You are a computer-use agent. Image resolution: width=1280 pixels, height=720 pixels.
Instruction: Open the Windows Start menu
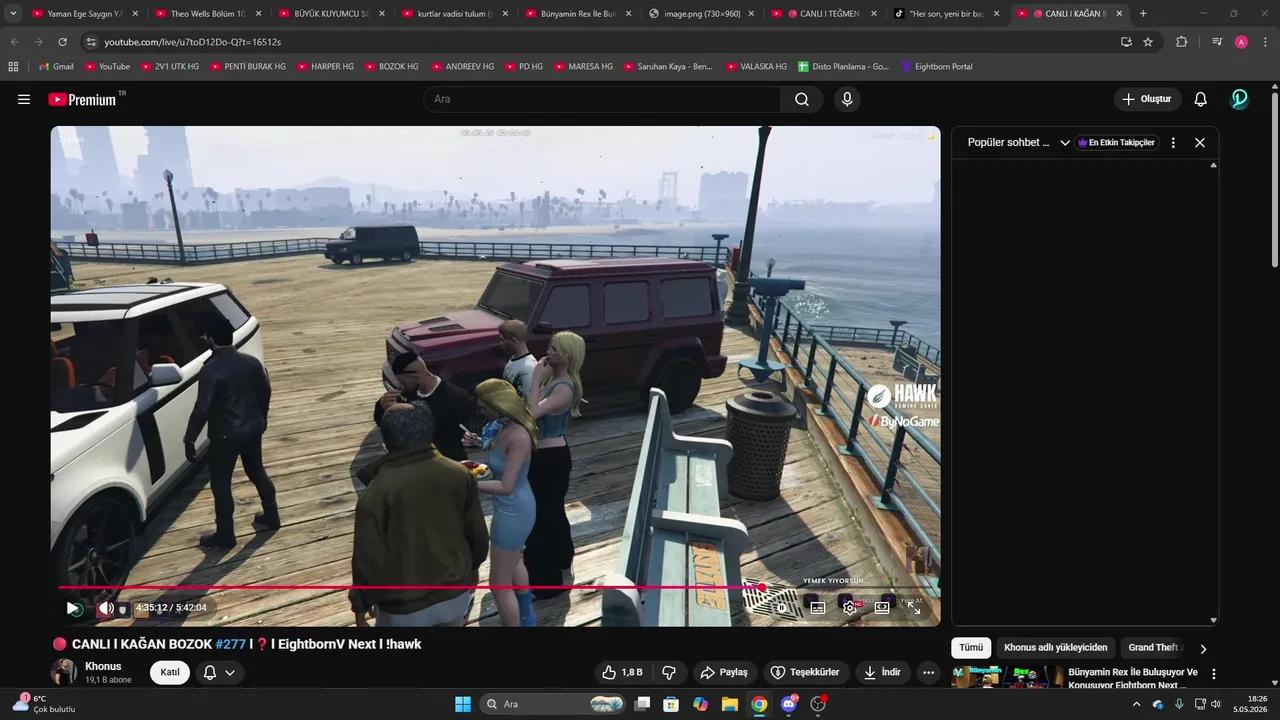pos(463,704)
